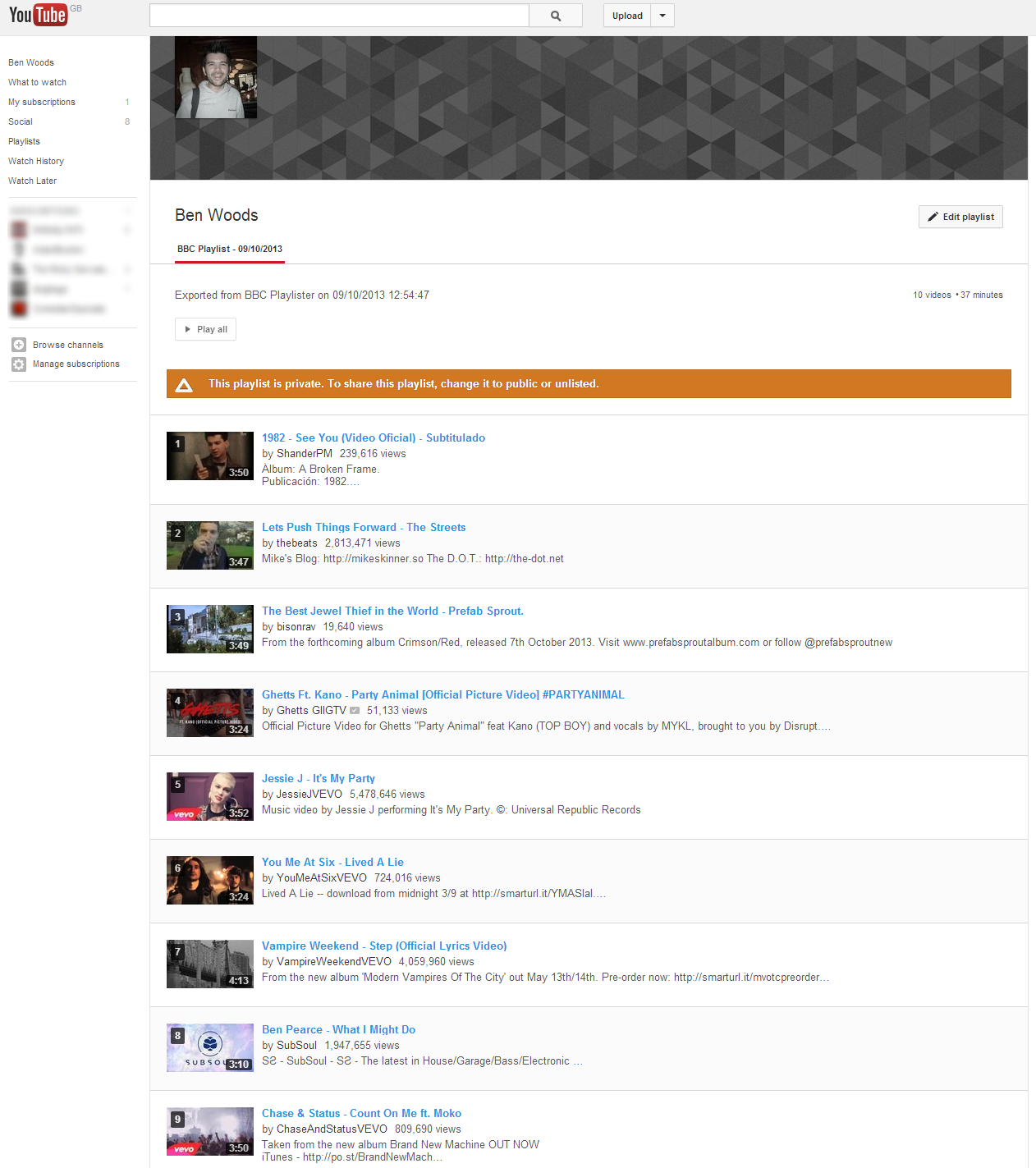Open 'Lets Push Things Forward - The Streets' link

point(364,527)
